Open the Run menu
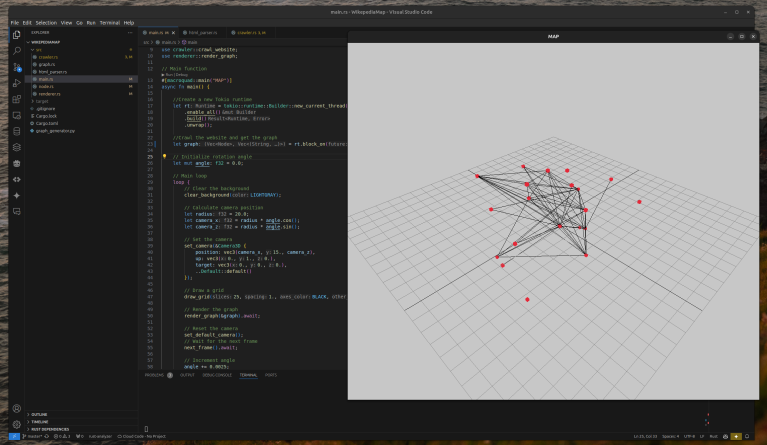 (x=91, y=22)
